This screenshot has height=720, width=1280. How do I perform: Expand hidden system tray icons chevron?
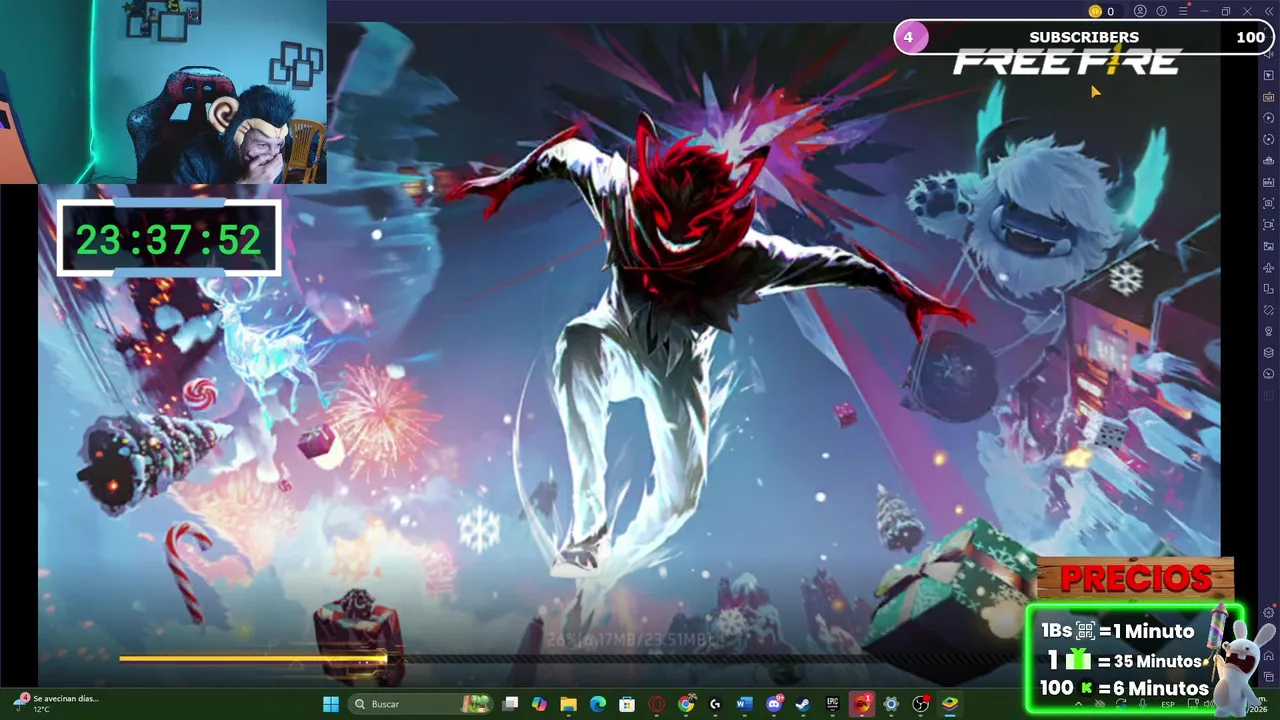(1078, 704)
